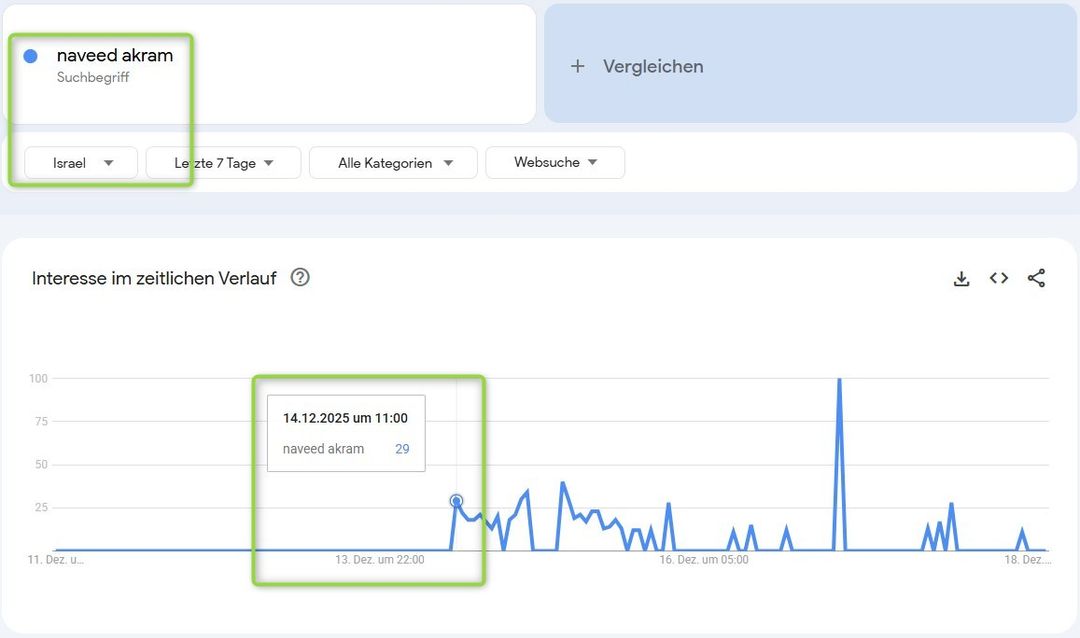This screenshot has height=638, width=1080.
Task: Expand the Letzte 7 Tage time range
Action: click(x=223, y=163)
